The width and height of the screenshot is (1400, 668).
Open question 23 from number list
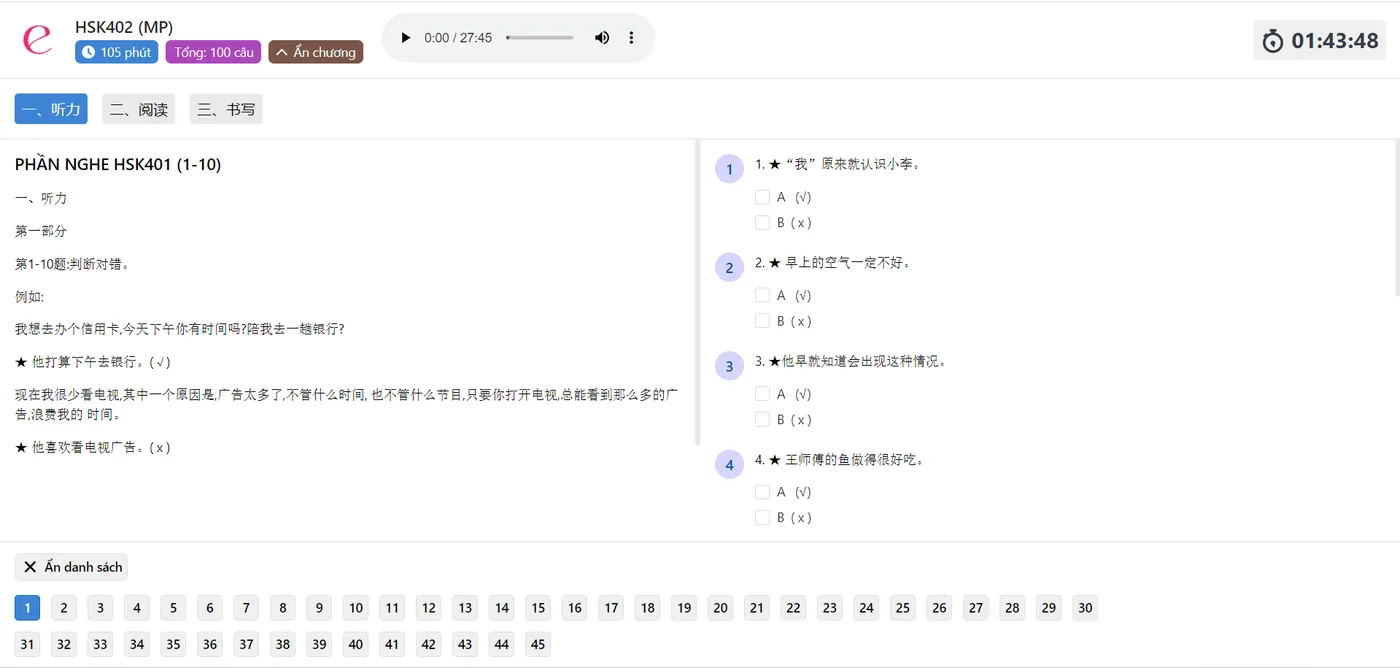pos(830,608)
